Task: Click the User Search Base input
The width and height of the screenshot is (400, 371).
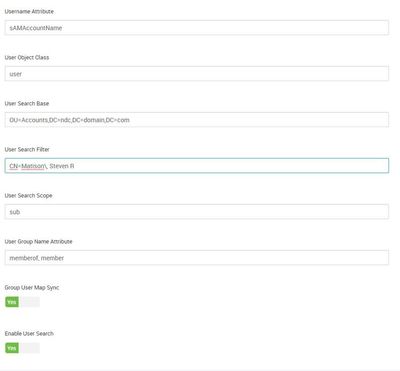Action: pyautogui.click(x=197, y=120)
